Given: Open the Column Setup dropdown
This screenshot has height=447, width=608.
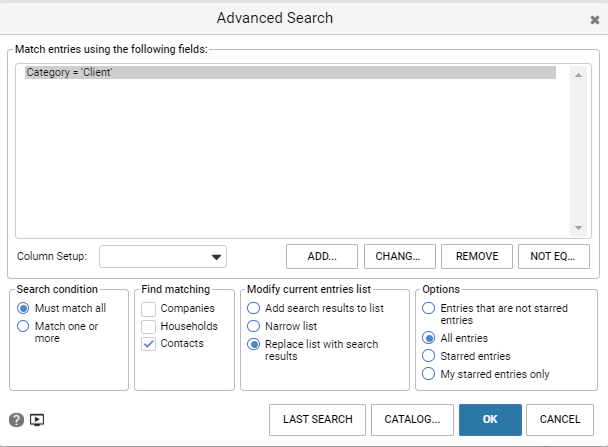Looking at the screenshot, I should pos(163,257).
